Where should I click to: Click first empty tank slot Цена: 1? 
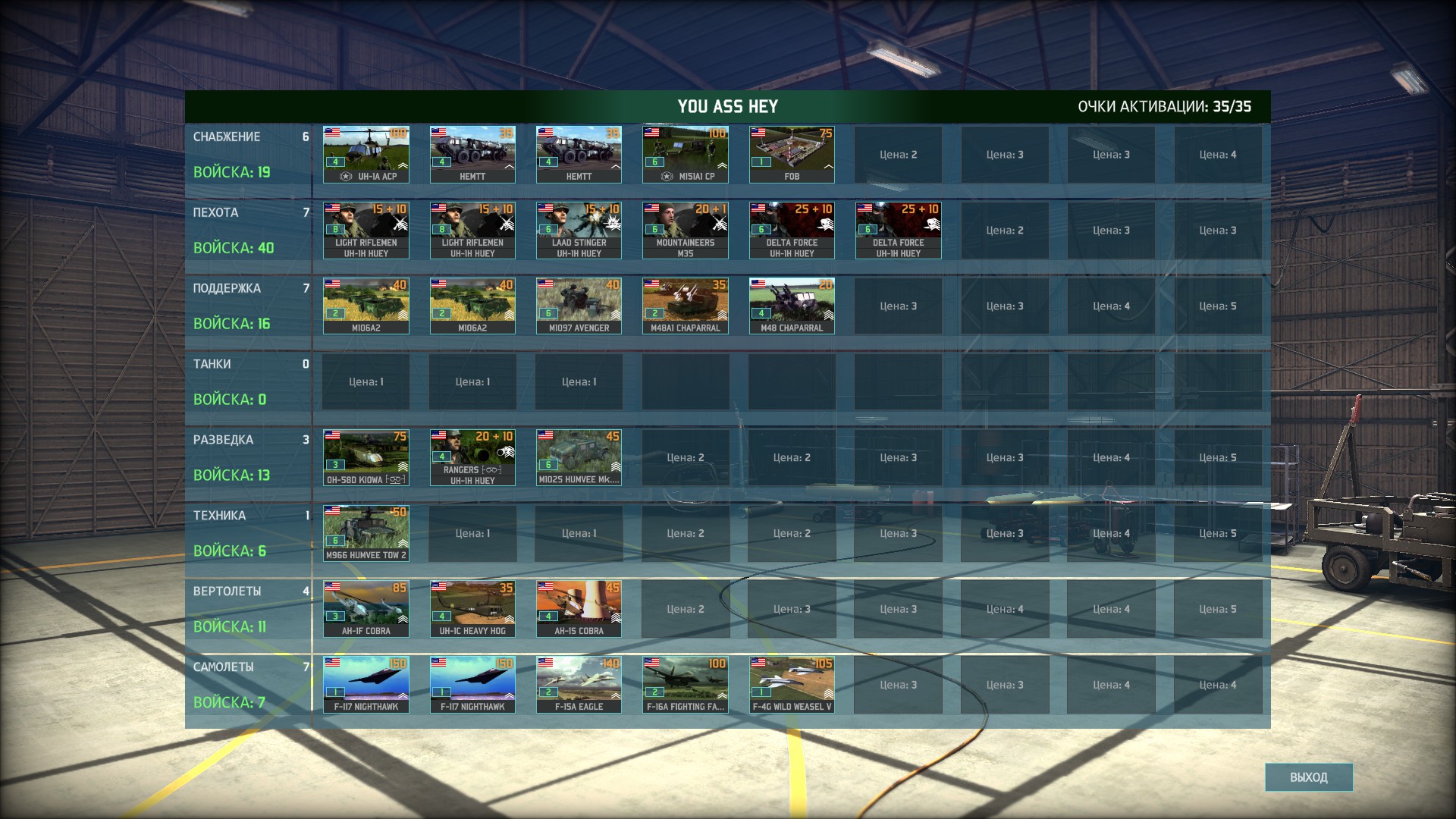366,382
